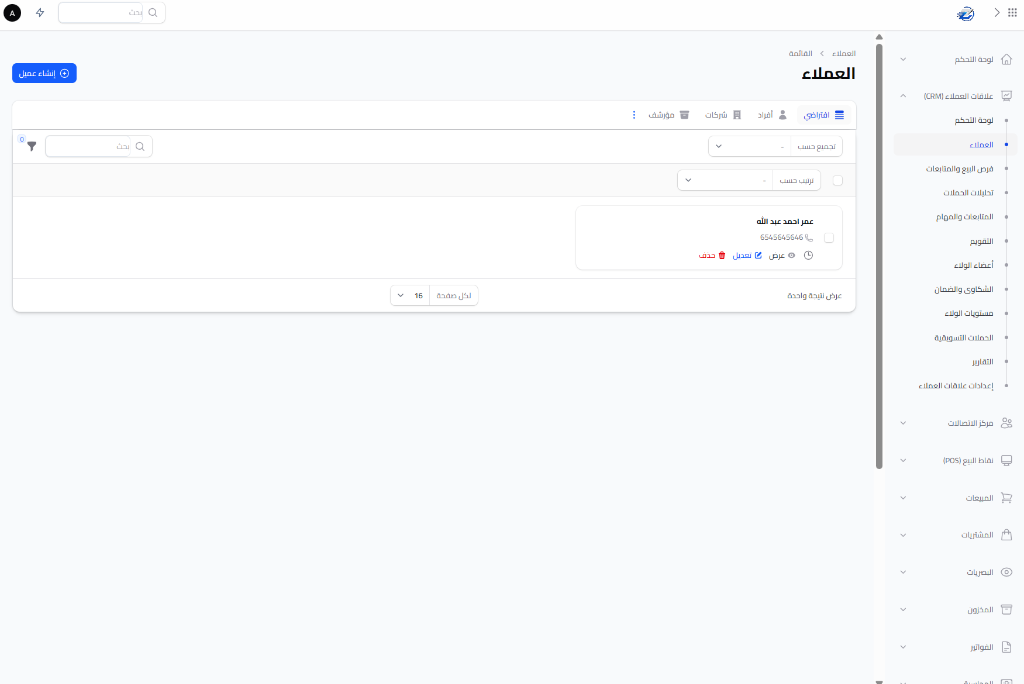Screen dimensions: 1024x684
Task: Click the sidebar vertical scrollbar thumb
Action: 879,256
